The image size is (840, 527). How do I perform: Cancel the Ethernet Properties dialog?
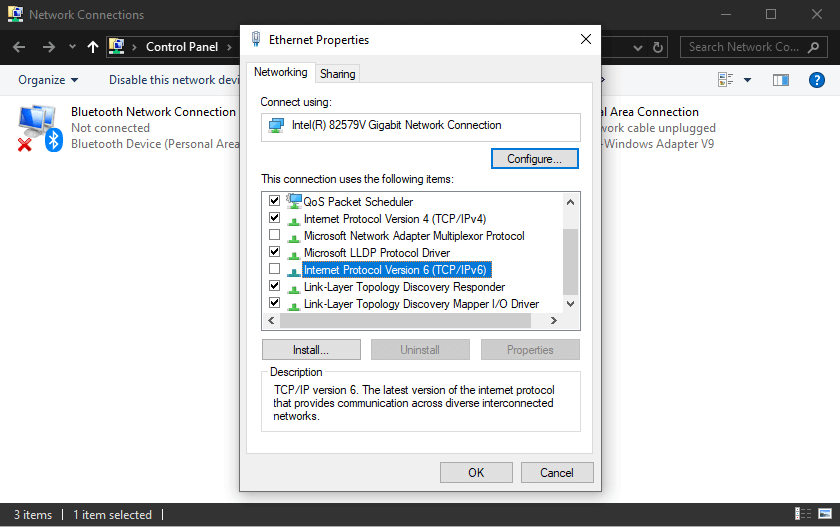[x=557, y=472]
